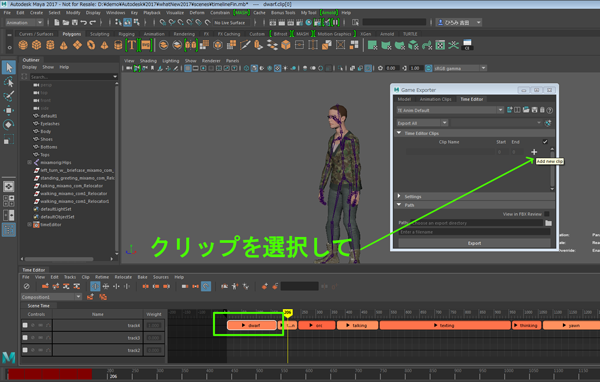Enable View in FBX Review checkbox

546,214
